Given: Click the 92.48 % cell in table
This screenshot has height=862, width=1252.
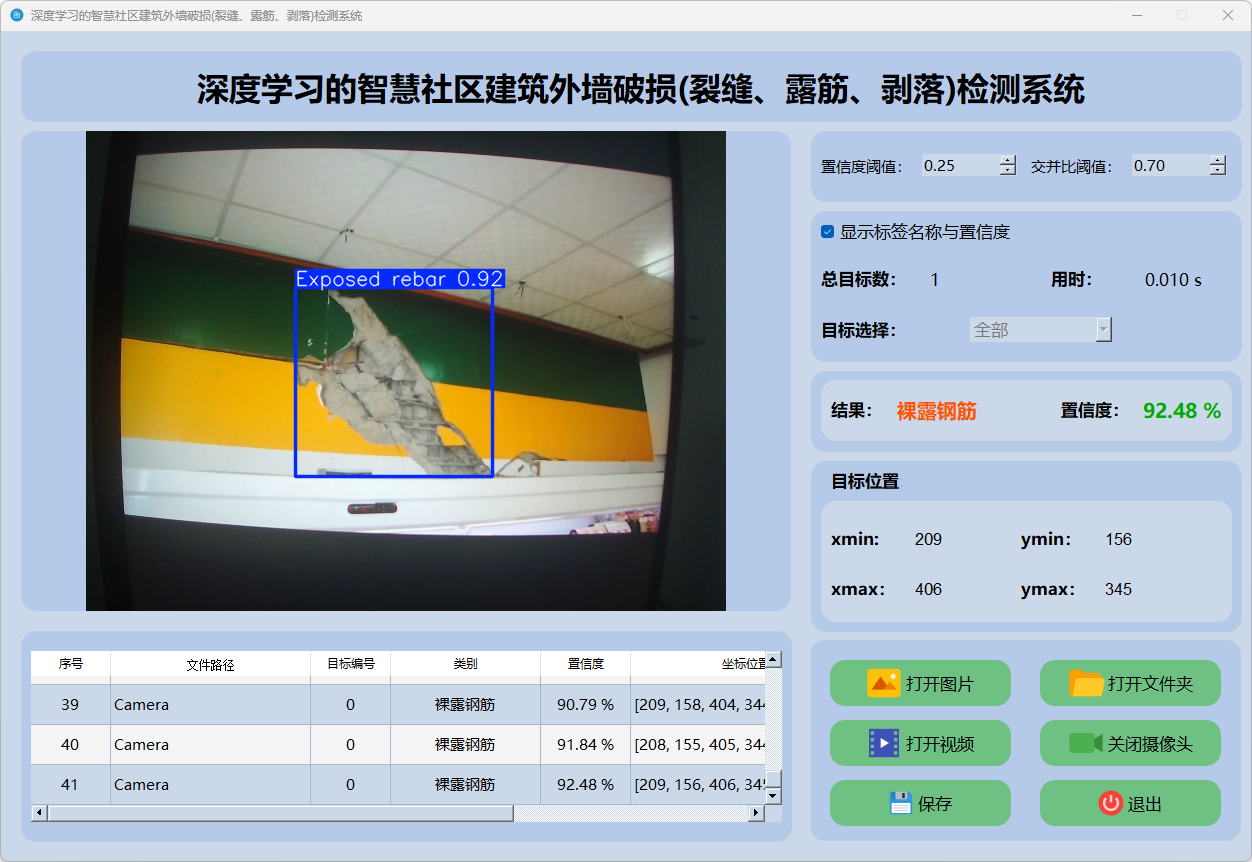Looking at the screenshot, I should pos(586,785).
